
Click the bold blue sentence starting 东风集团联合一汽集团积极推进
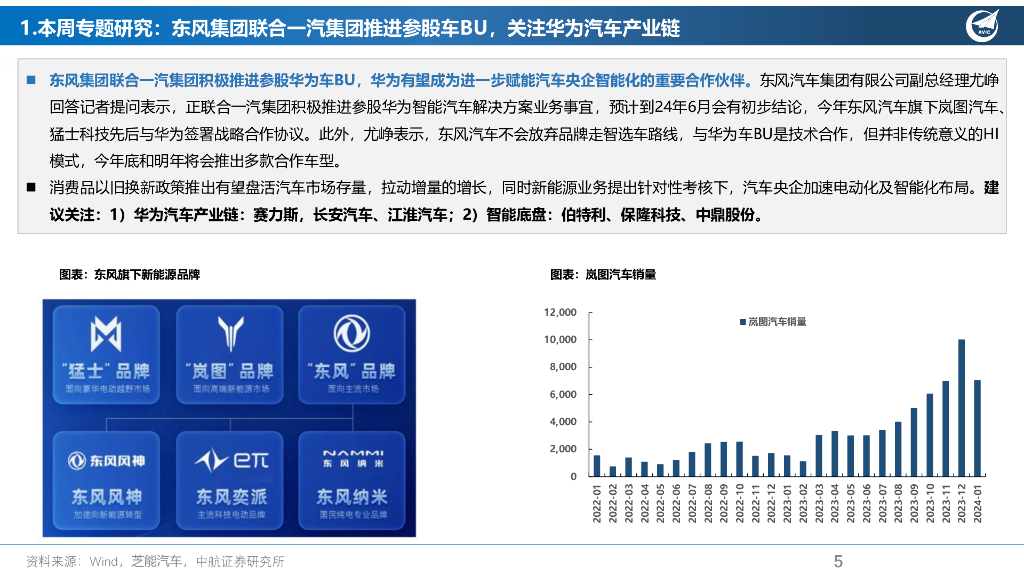click(x=400, y=80)
